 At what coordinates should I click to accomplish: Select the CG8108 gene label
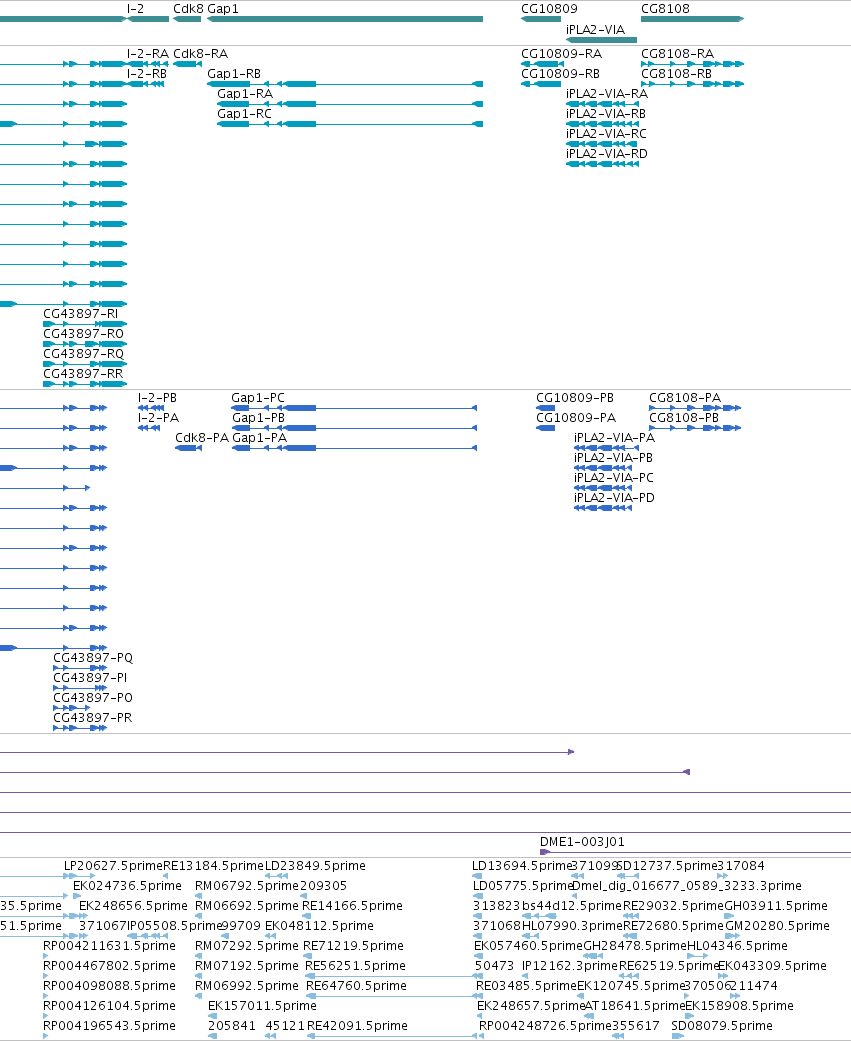click(665, 9)
